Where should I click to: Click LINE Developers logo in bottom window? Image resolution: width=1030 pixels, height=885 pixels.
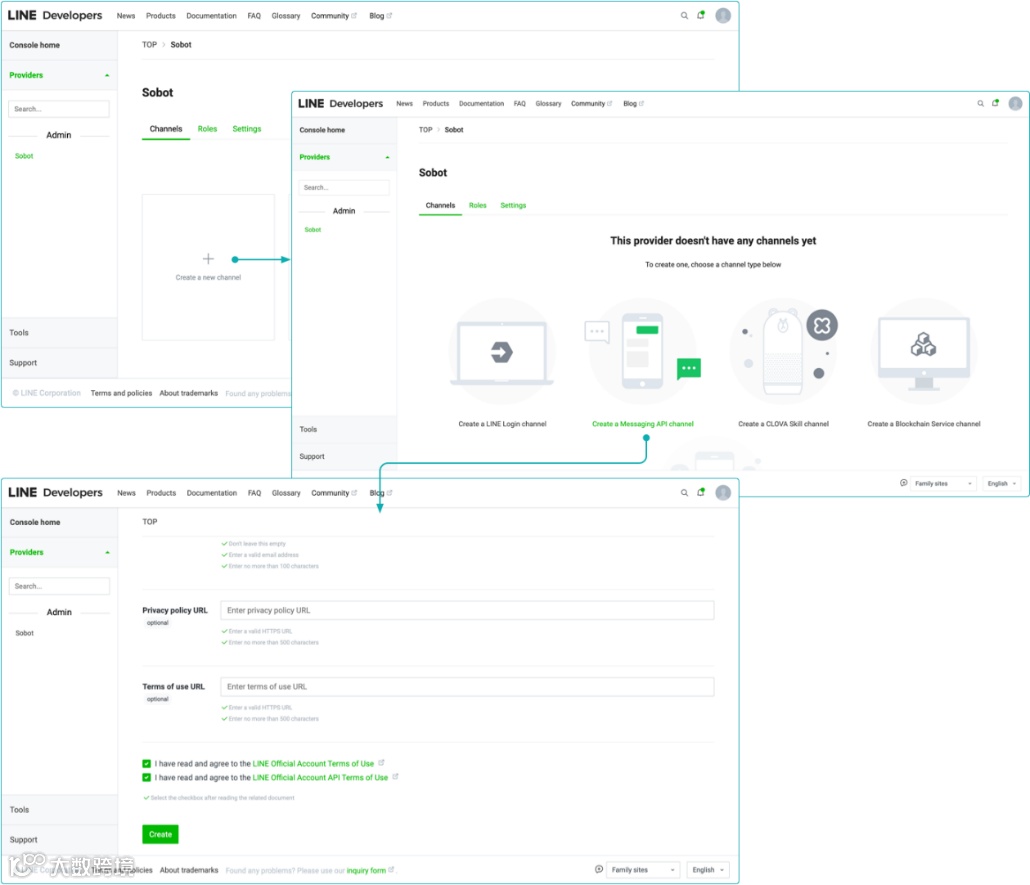coord(55,493)
